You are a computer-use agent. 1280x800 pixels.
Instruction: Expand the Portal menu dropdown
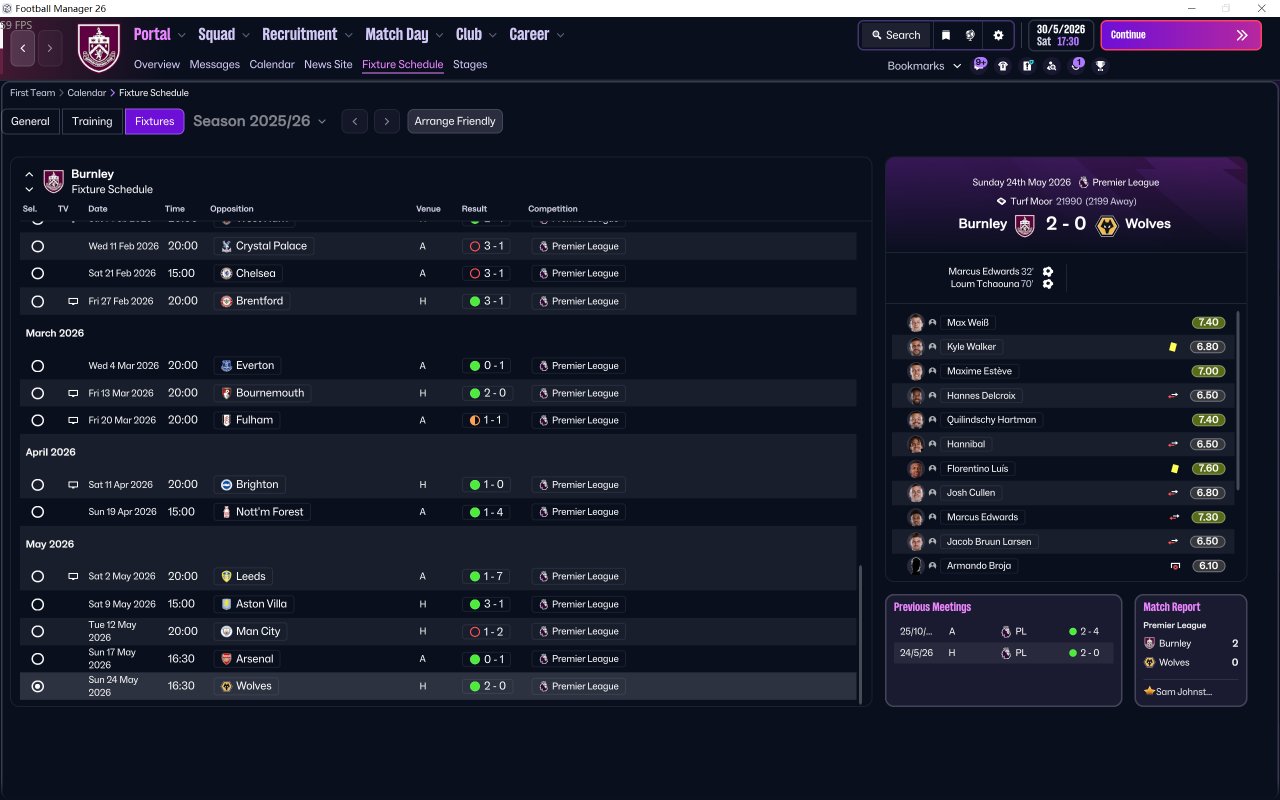[x=181, y=35]
